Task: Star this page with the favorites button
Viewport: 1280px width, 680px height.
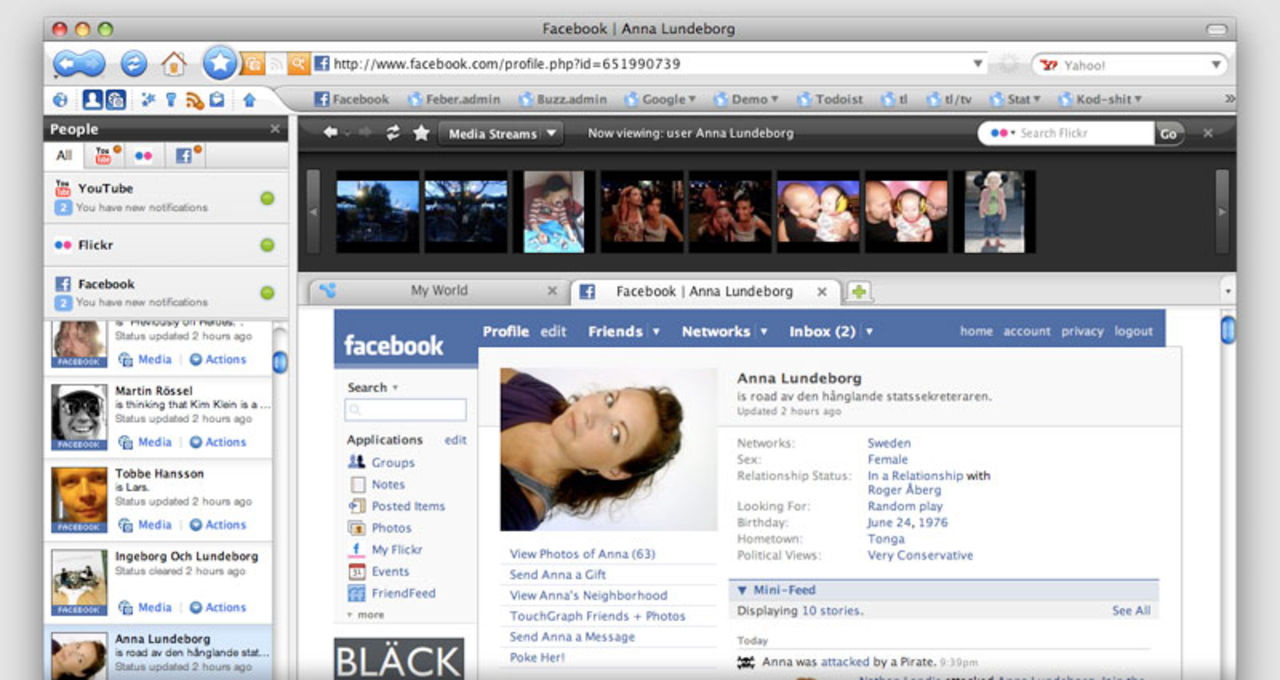Action: coord(220,64)
